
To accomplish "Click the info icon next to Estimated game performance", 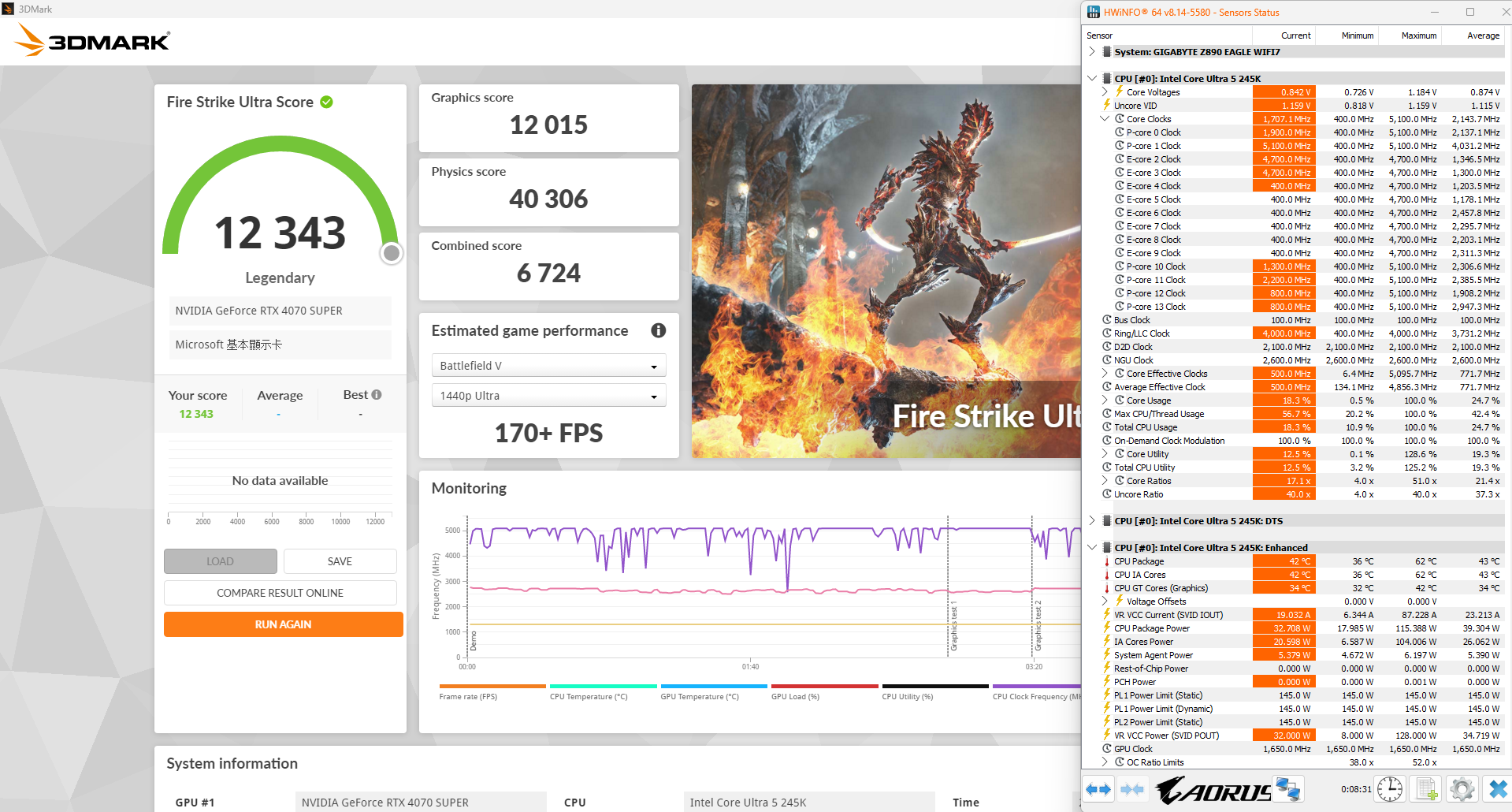I will [659, 331].
